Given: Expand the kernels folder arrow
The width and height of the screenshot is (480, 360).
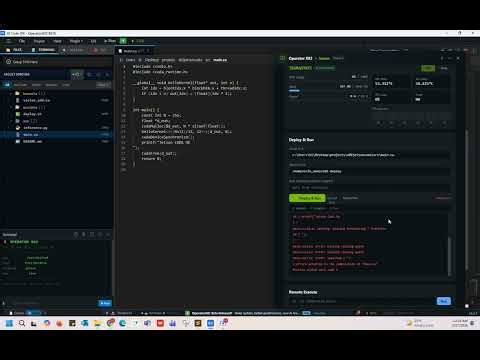Looking at the screenshot, I should pos(11,94).
